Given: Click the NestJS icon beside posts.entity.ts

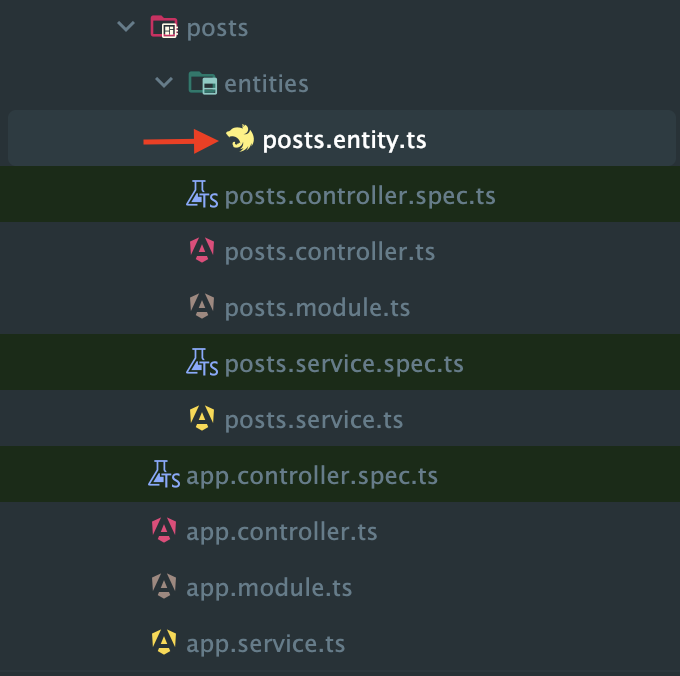Looking at the screenshot, I should [240, 138].
